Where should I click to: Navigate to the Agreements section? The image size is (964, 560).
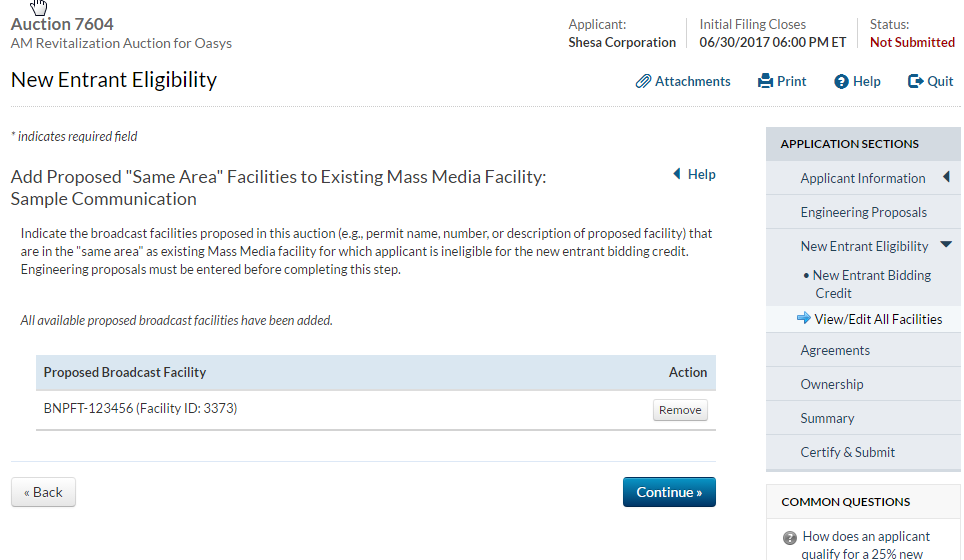point(835,350)
